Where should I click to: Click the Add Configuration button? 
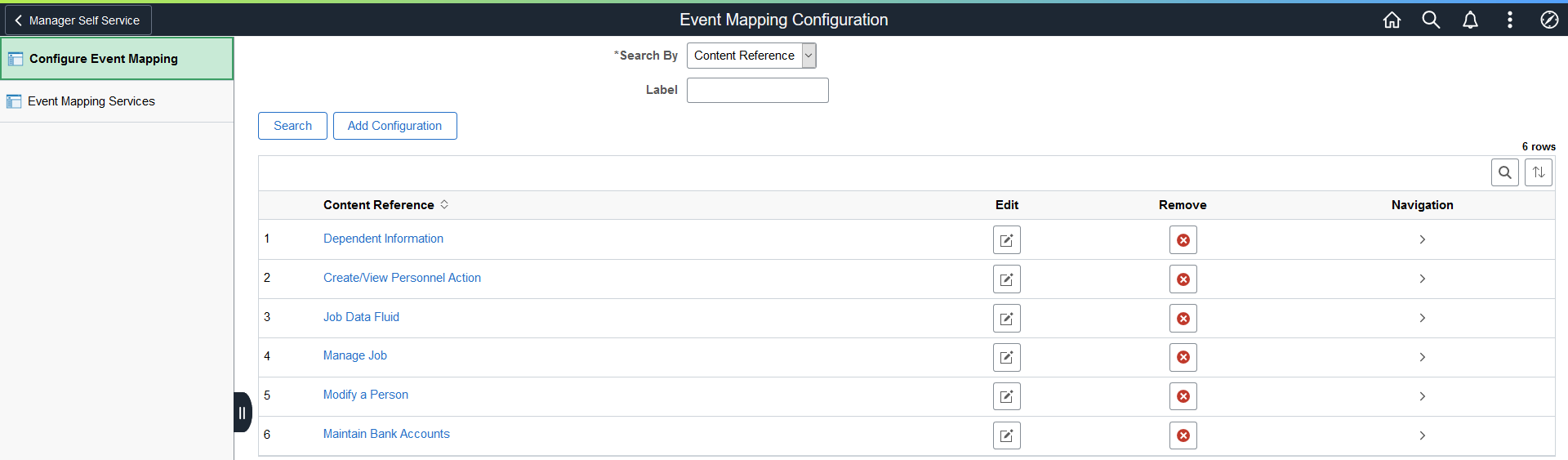pos(394,126)
